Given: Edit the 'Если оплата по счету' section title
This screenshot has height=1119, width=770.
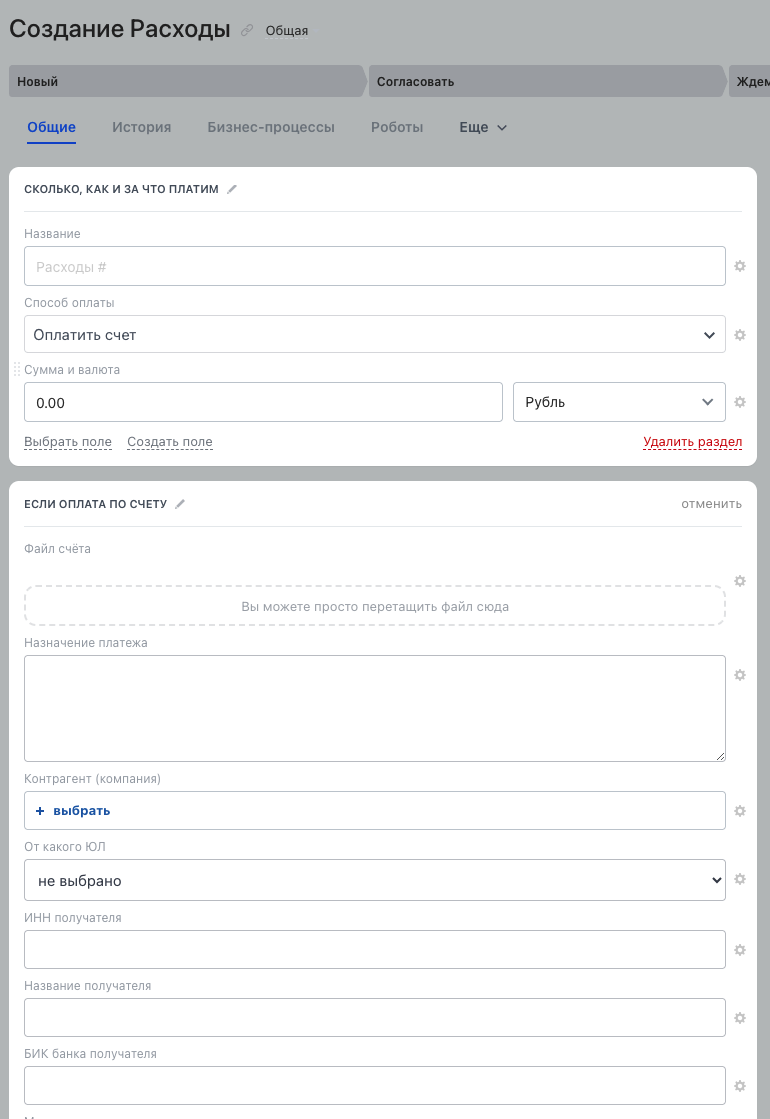Looking at the screenshot, I should click(x=181, y=504).
